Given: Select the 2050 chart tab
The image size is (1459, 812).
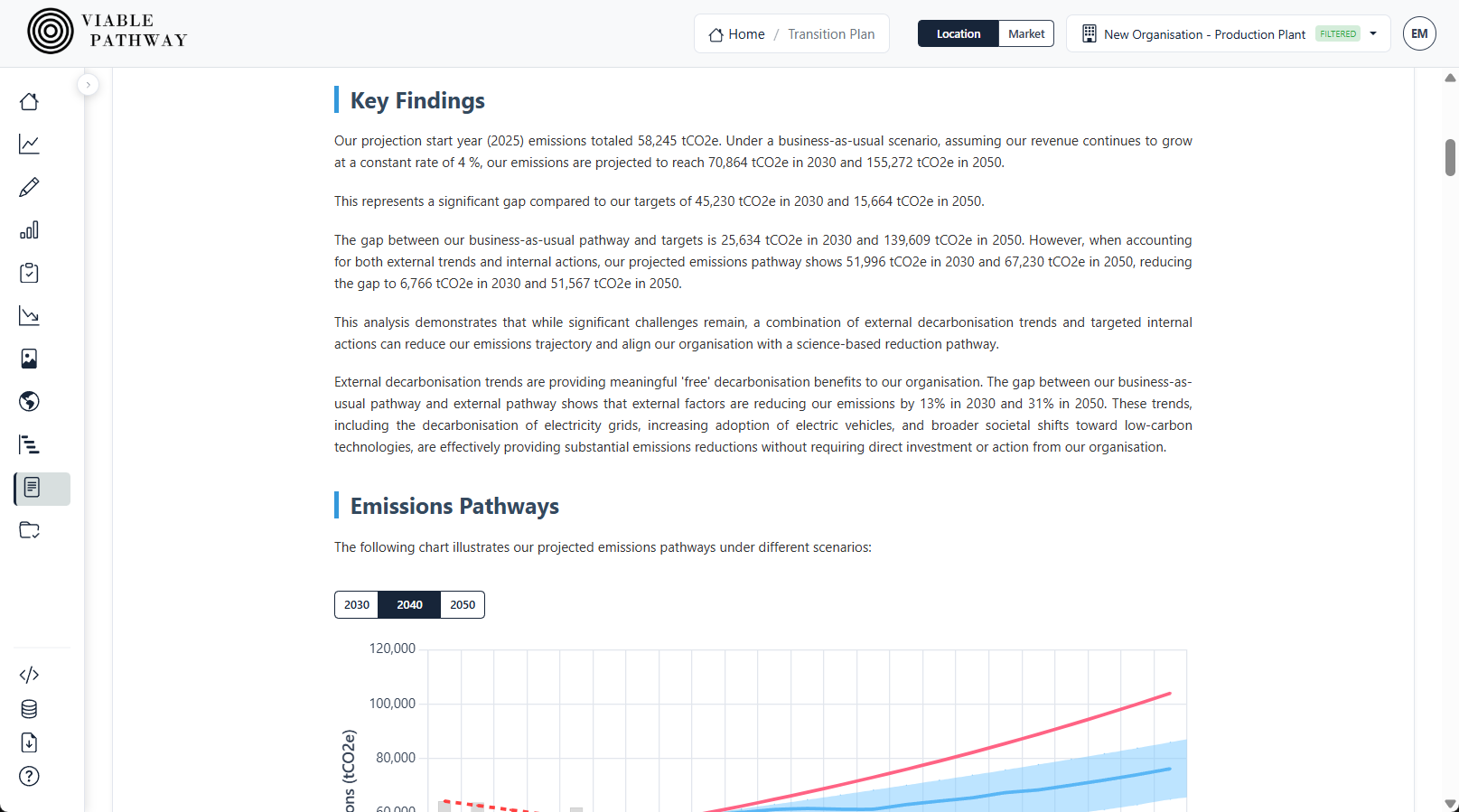Looking at the screenshot, I should click(463, 604).
